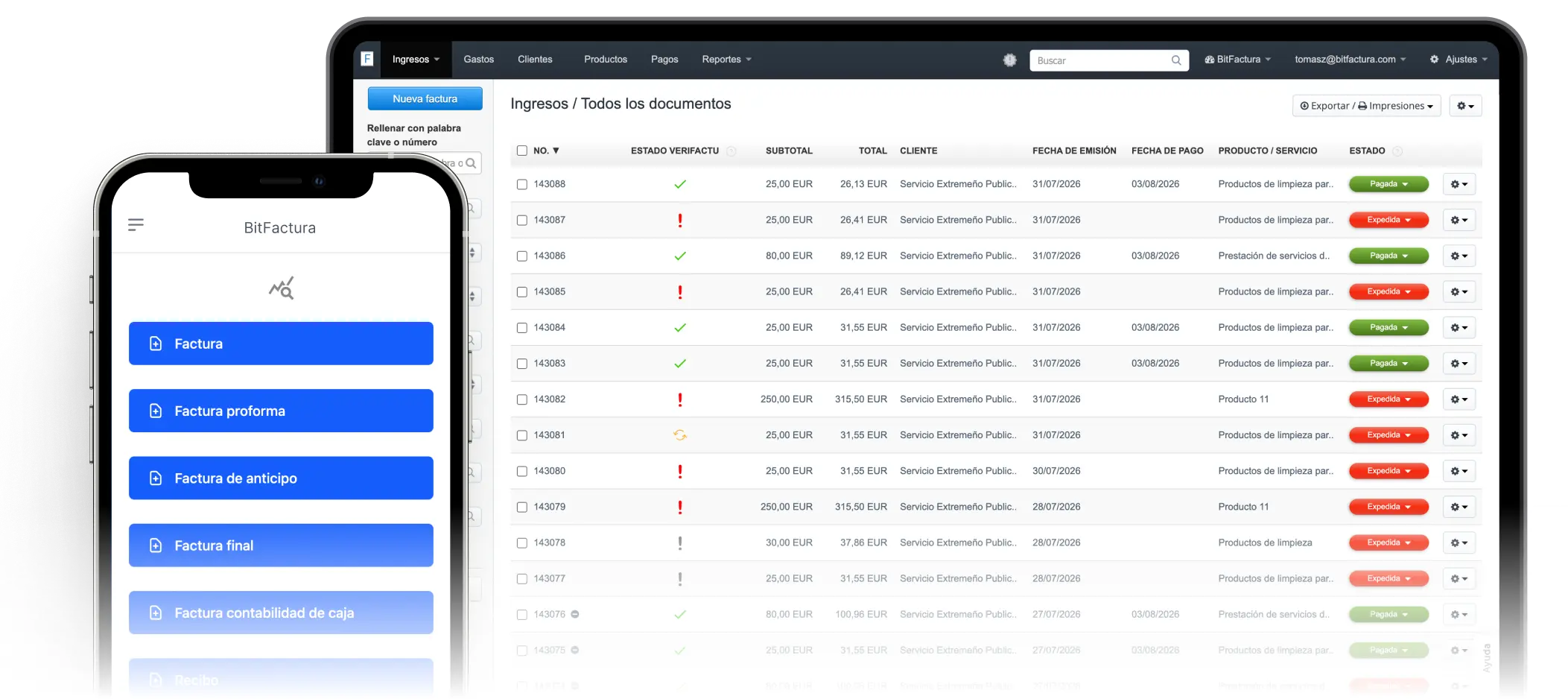Open Expedida status dropdown for invoice 143087
The width and height of the screenshot is (1568, 699).
coord(1388,220)
